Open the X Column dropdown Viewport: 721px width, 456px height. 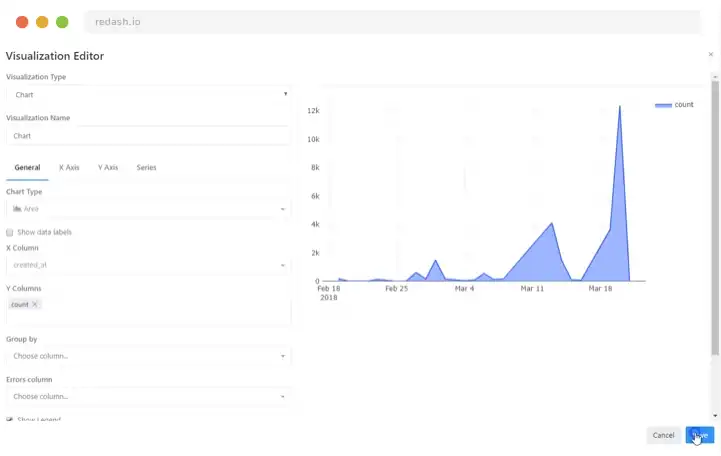point(148,265)
